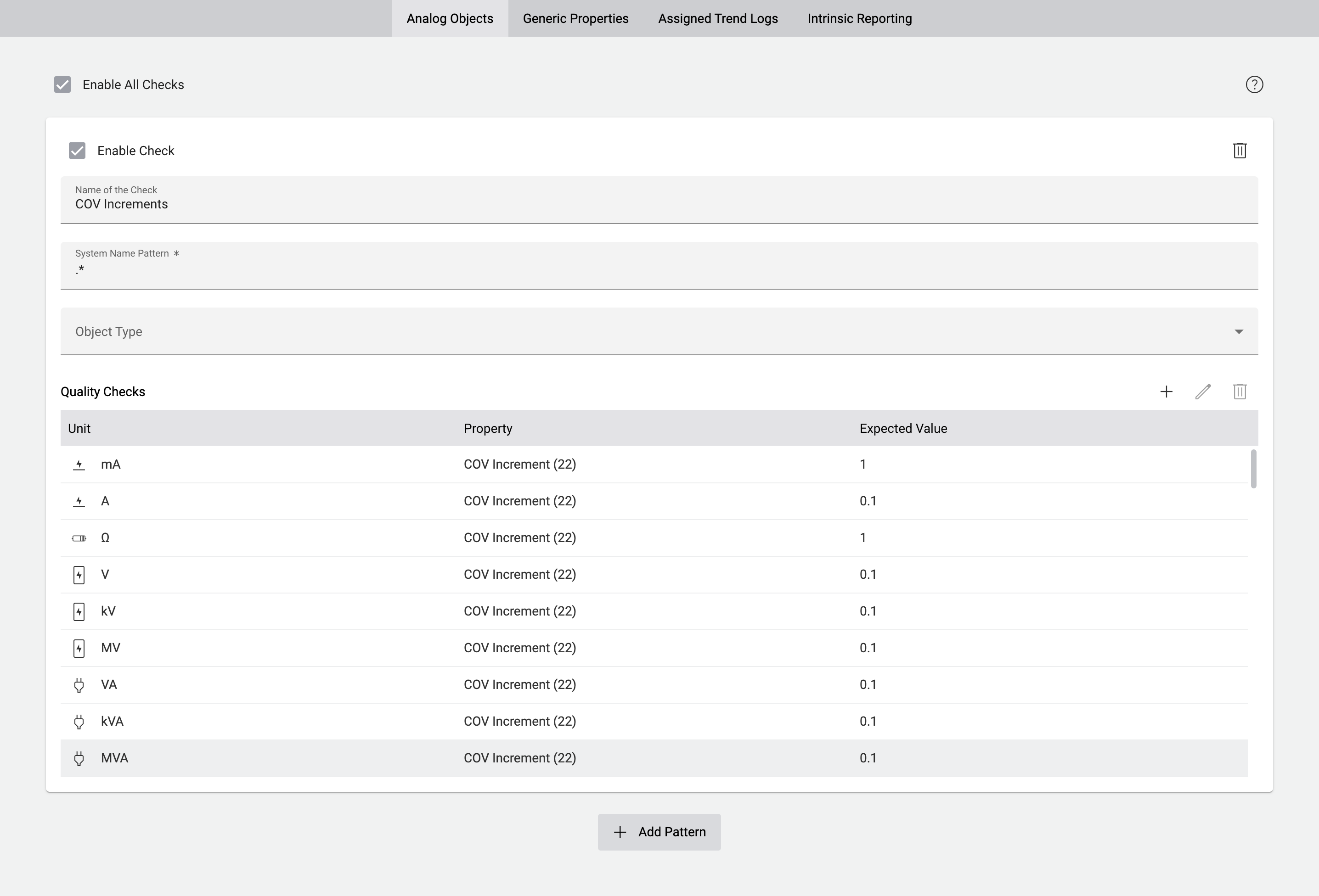Click the plug icon beside VA row
Screen dimensions: 1319x896
[x=79, y=685]
